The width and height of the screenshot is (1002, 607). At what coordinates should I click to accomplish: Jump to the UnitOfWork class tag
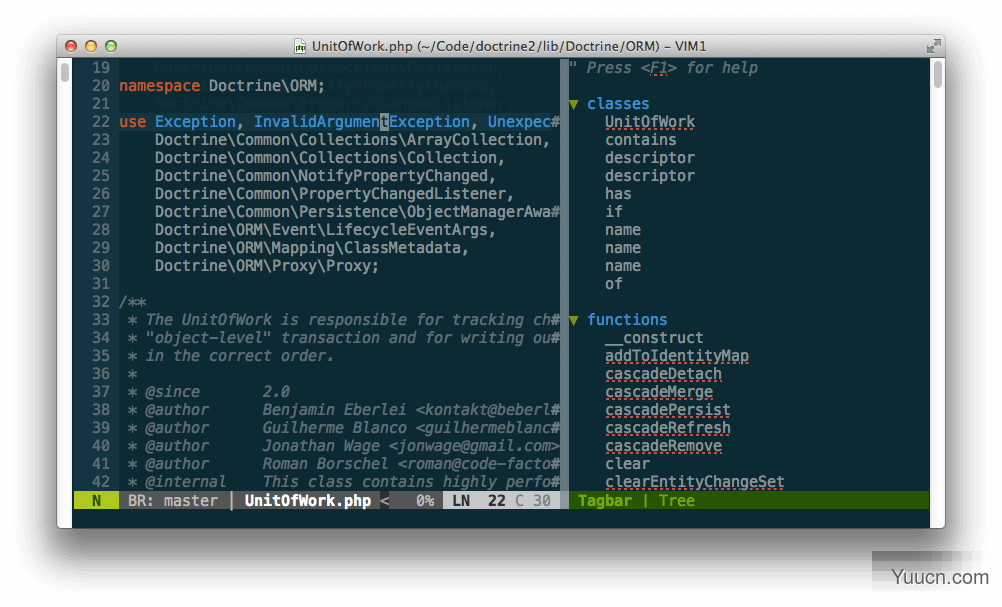650,122
